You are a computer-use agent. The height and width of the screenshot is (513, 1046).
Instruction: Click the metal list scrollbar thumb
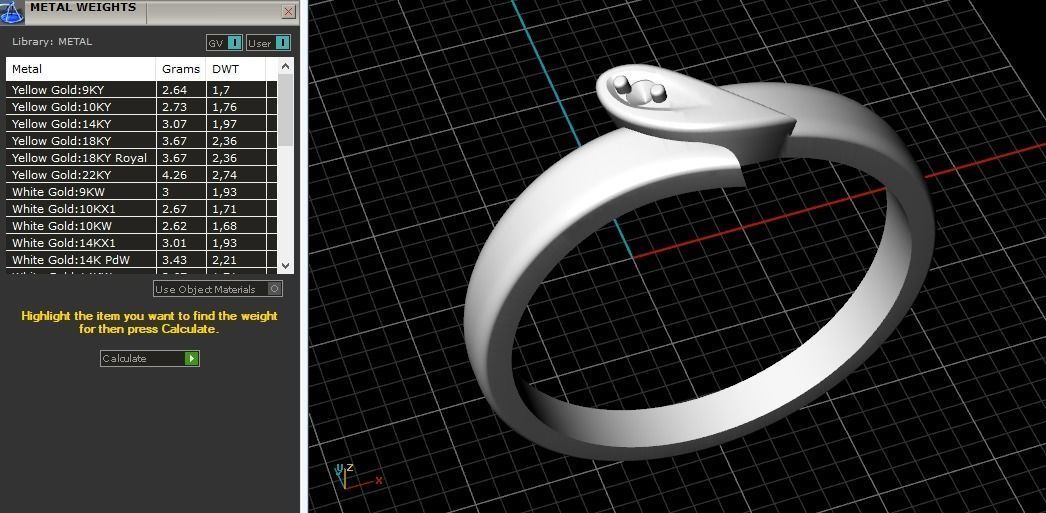click(285, 110)
